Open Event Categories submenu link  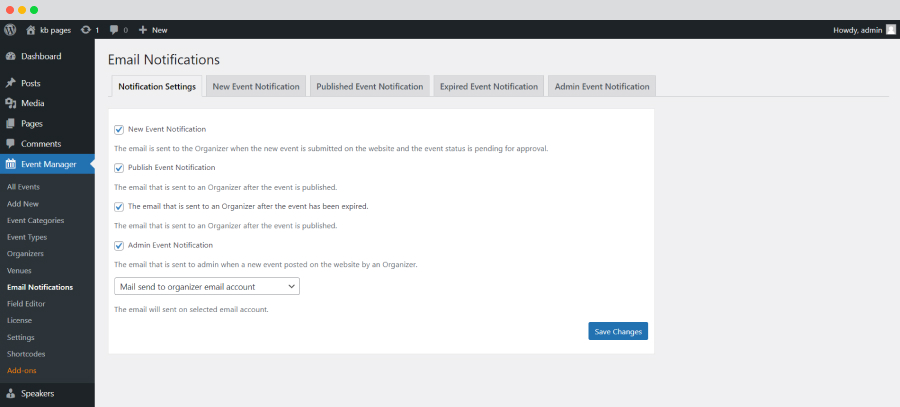pyautogui.click(x=36, y=220)
